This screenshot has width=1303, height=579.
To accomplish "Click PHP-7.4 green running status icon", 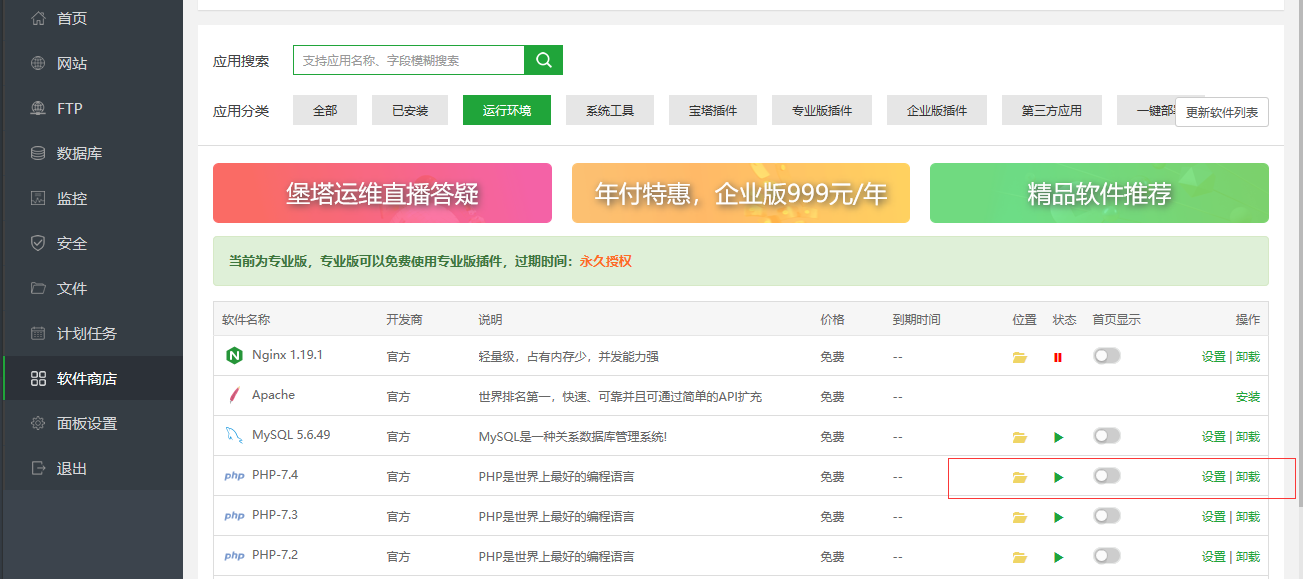I will click(1059, 477).
